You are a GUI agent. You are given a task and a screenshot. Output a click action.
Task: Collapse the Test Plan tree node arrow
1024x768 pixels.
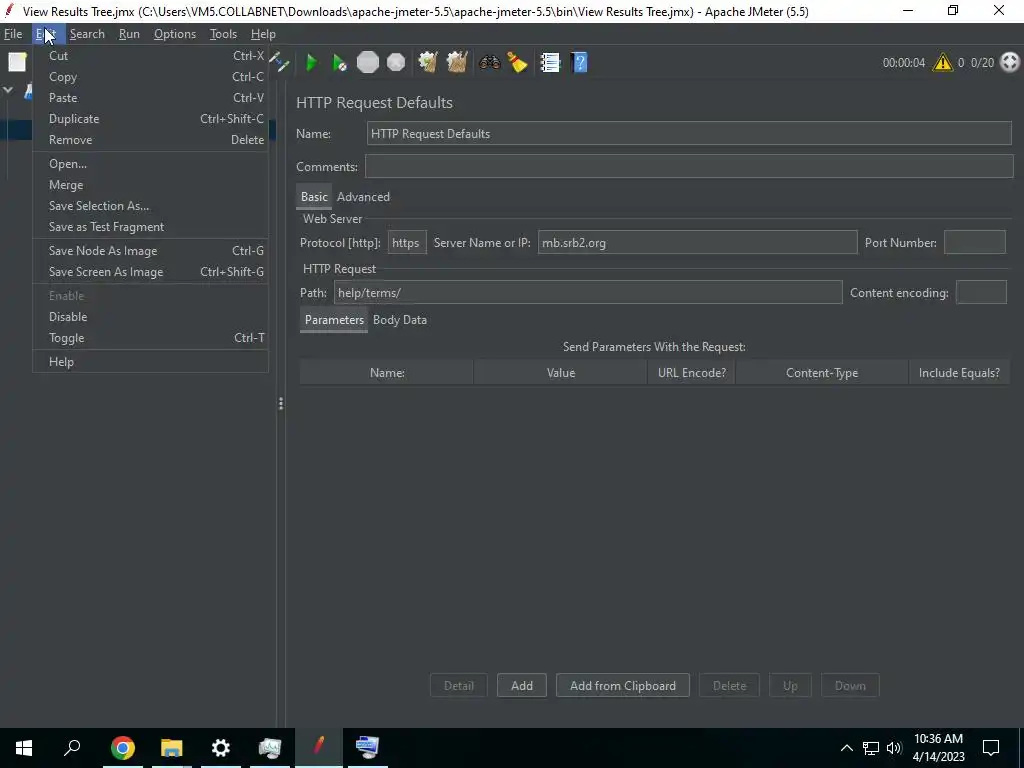[8, 90]
